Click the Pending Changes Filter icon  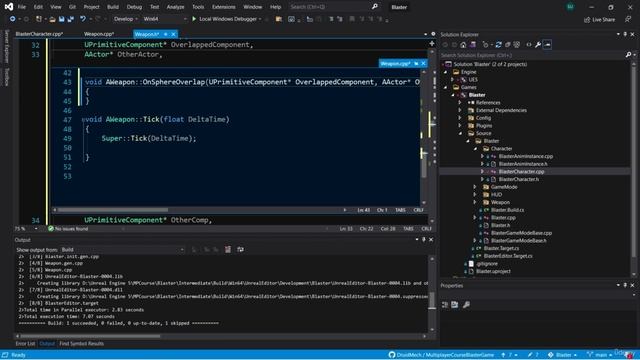(x=485, y=44)
